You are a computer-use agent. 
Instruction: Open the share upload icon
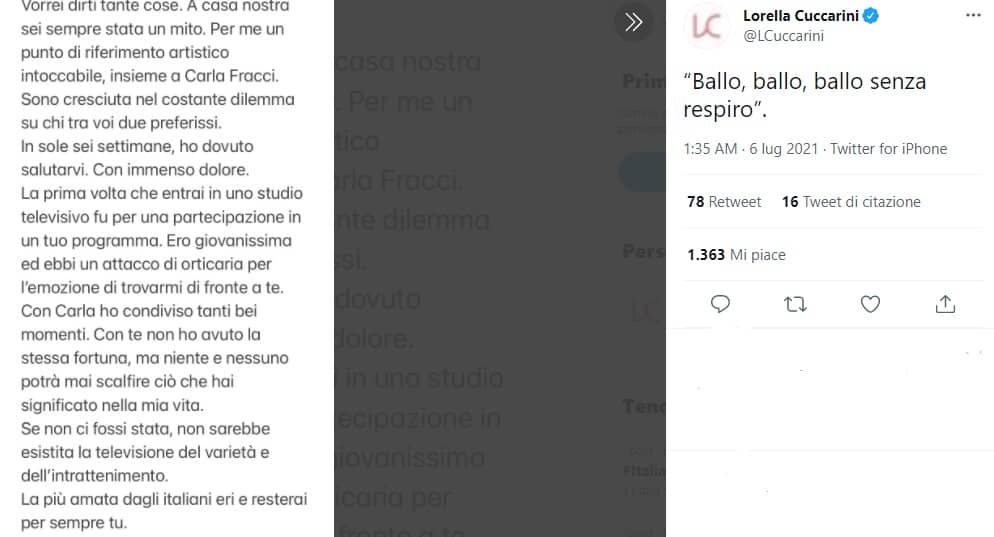pyautogui.click(x=945, y=304)
